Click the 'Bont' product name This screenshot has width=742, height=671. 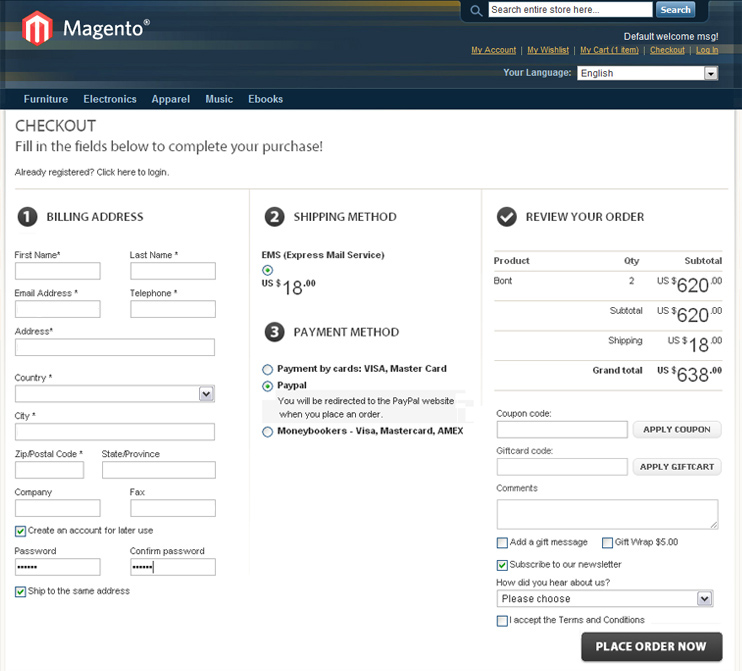pyautogui.click(x=503, y=281)
